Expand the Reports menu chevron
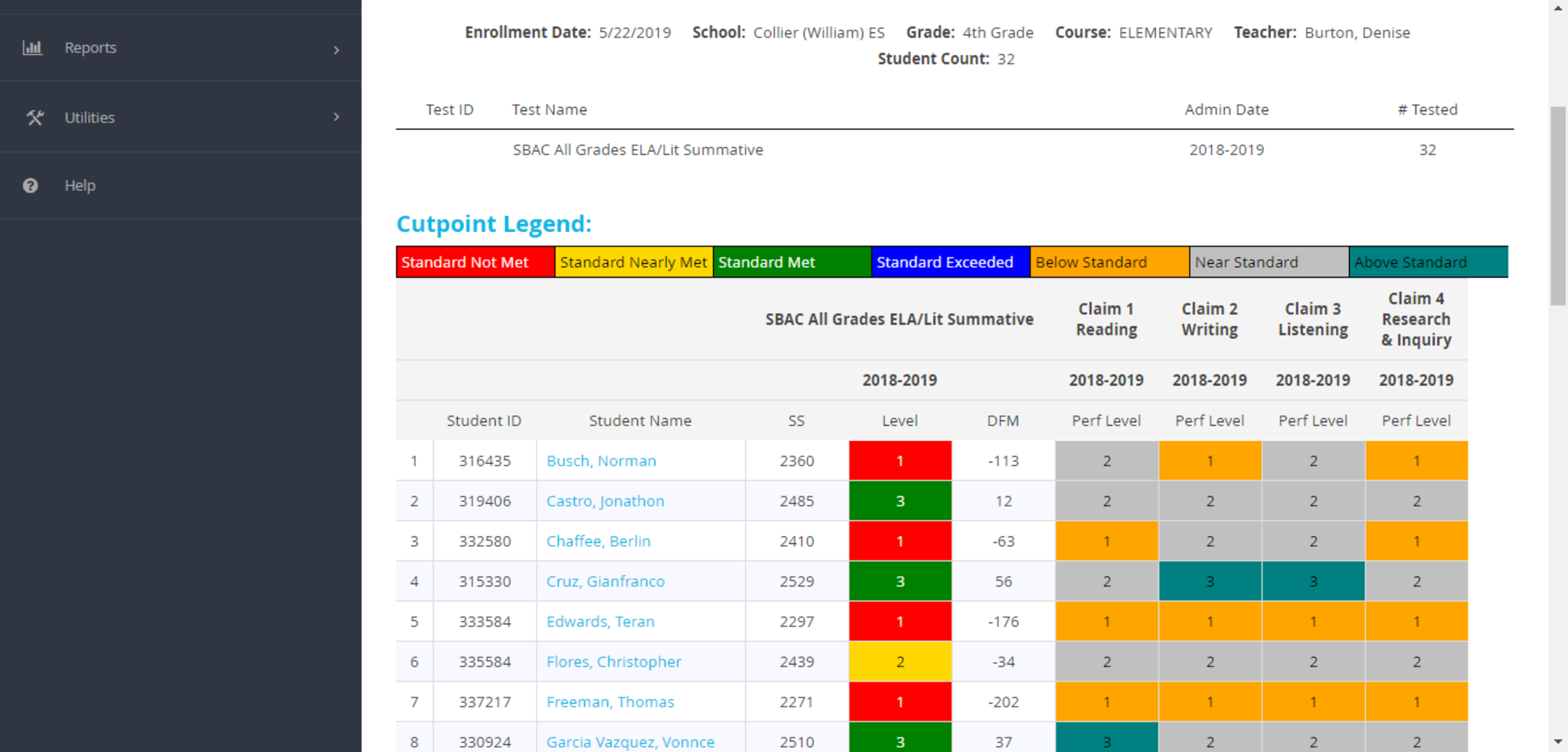This screenshot has width=1568, height=752. pos(336,50)
